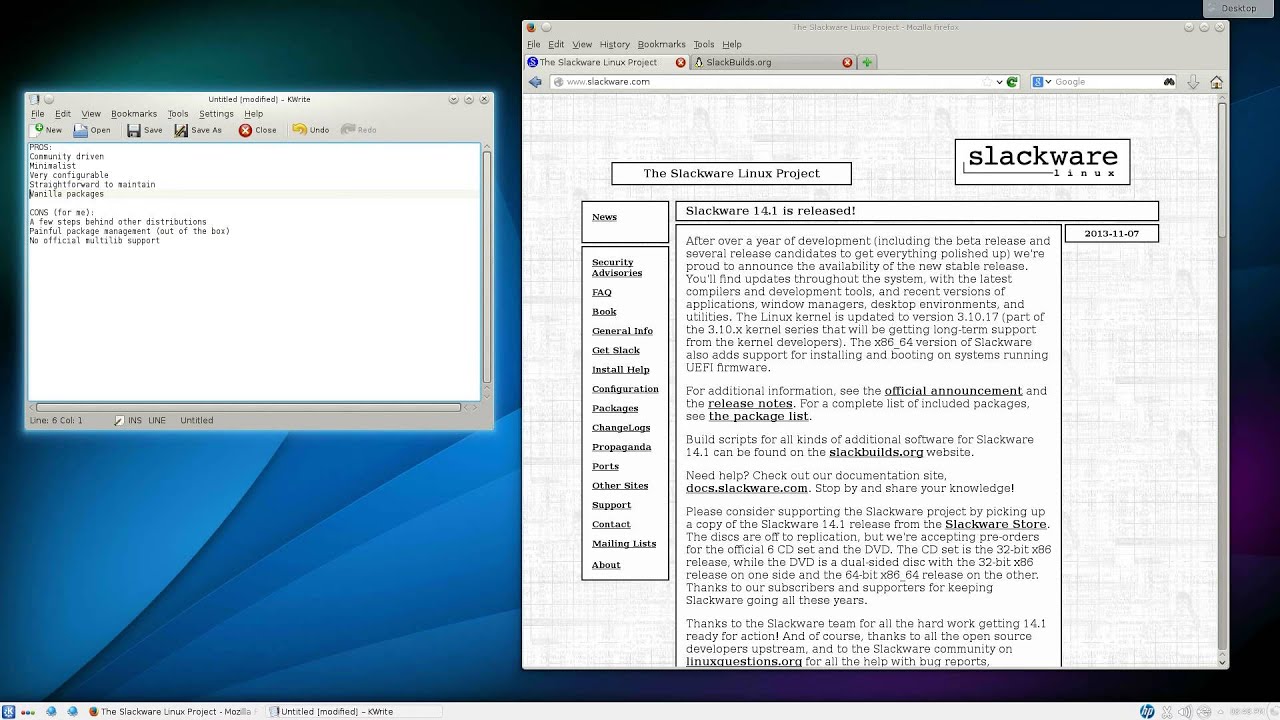
Task: Click the greyed Redo icon in KWrite
Action: [347, 130]
